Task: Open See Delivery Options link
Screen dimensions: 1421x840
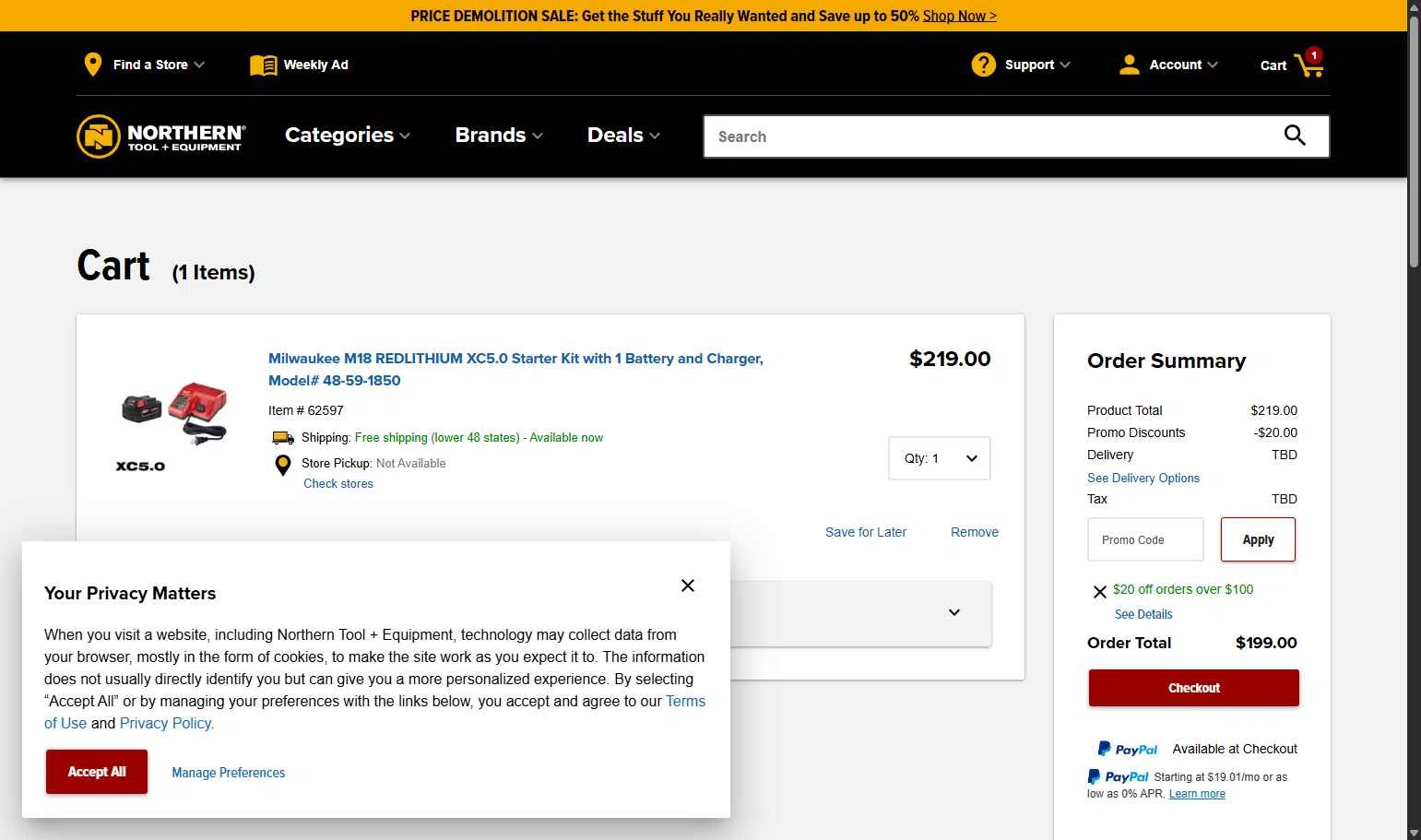Action: click(1143, 478)
